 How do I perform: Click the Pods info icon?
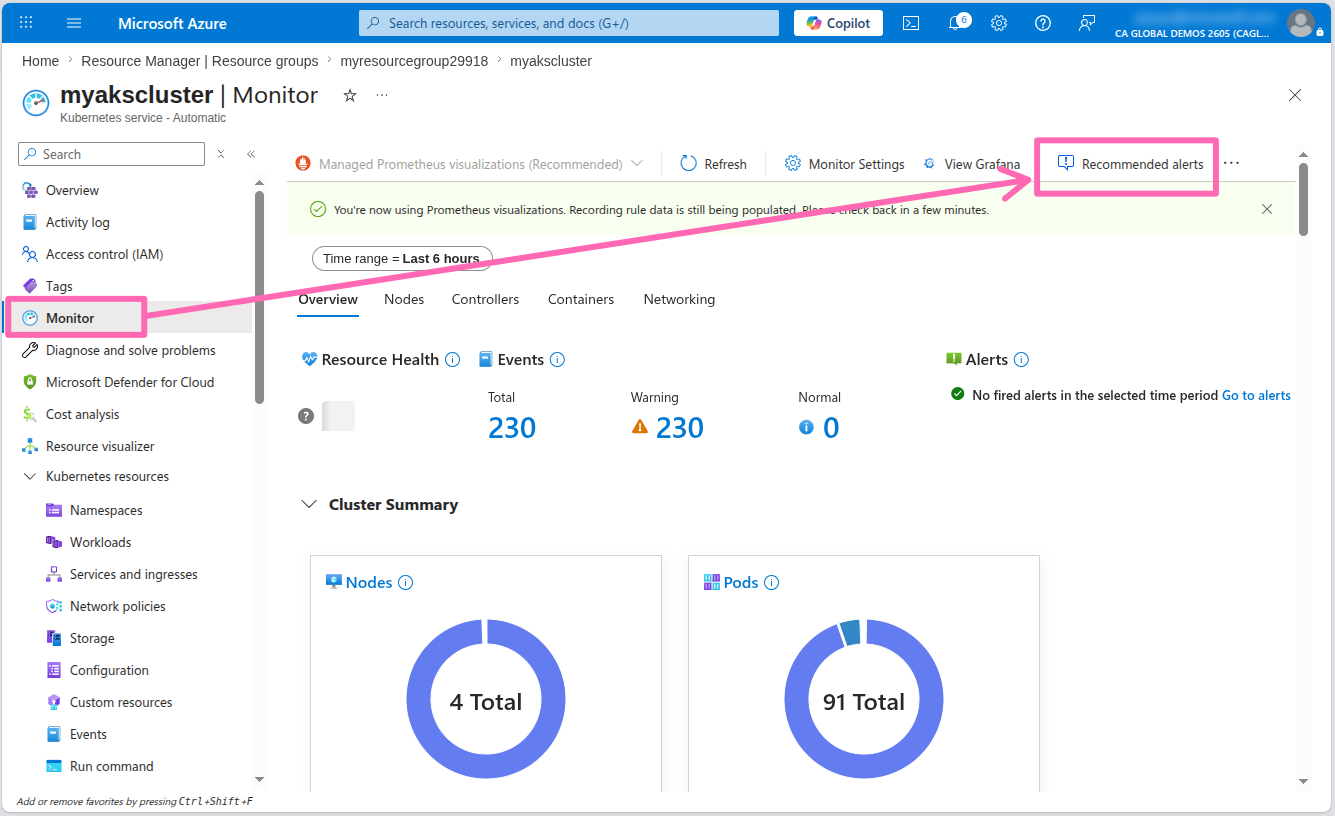click(771, 583)
